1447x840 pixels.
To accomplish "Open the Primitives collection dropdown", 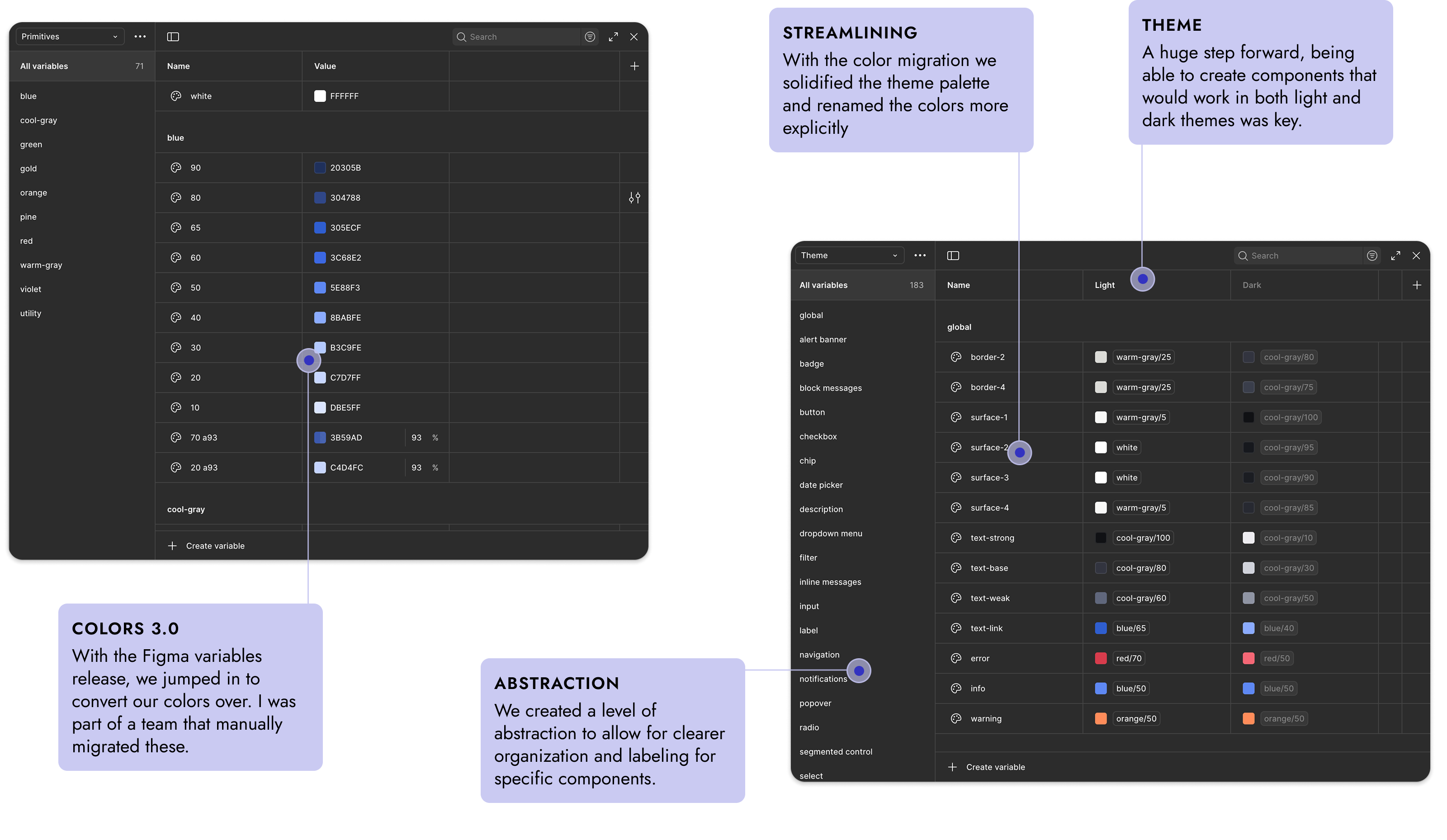I will [70, 37].
